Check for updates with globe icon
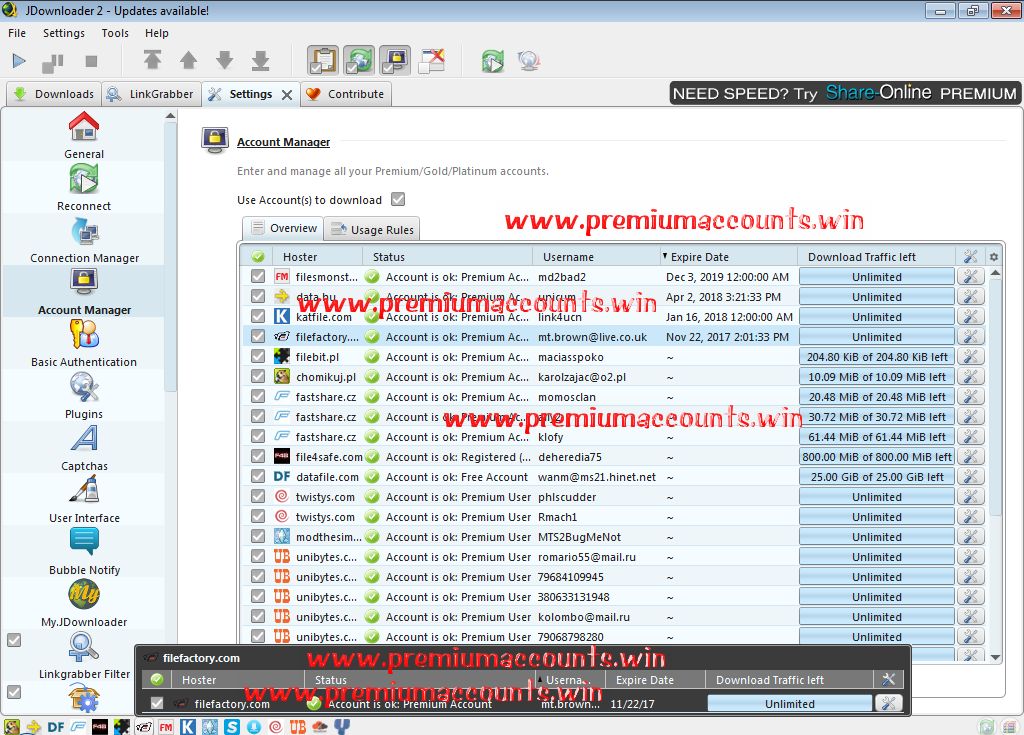1024x735 pixels. coord(528,61)
